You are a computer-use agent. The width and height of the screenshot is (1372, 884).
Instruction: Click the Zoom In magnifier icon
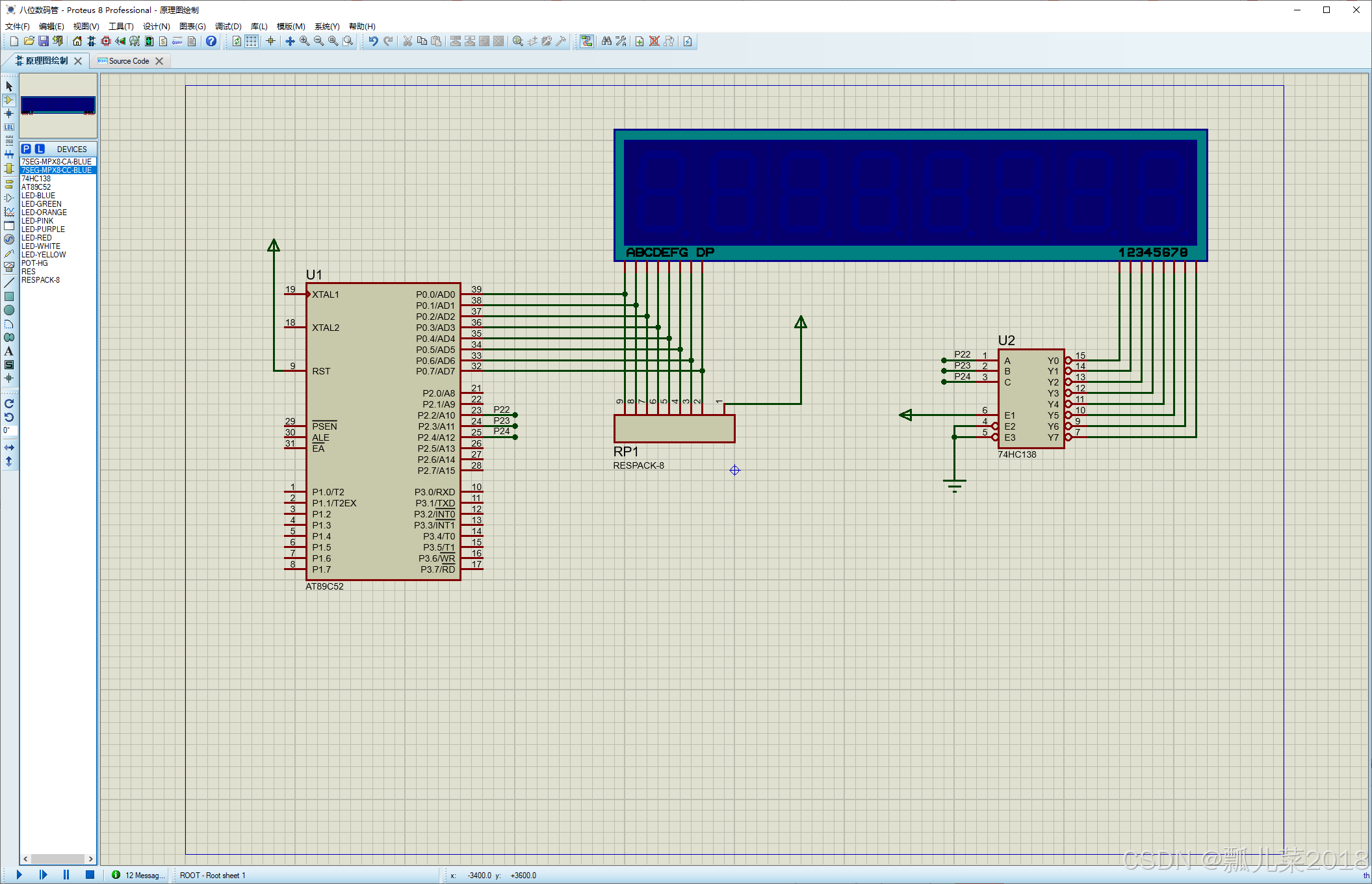coord(304,41)
